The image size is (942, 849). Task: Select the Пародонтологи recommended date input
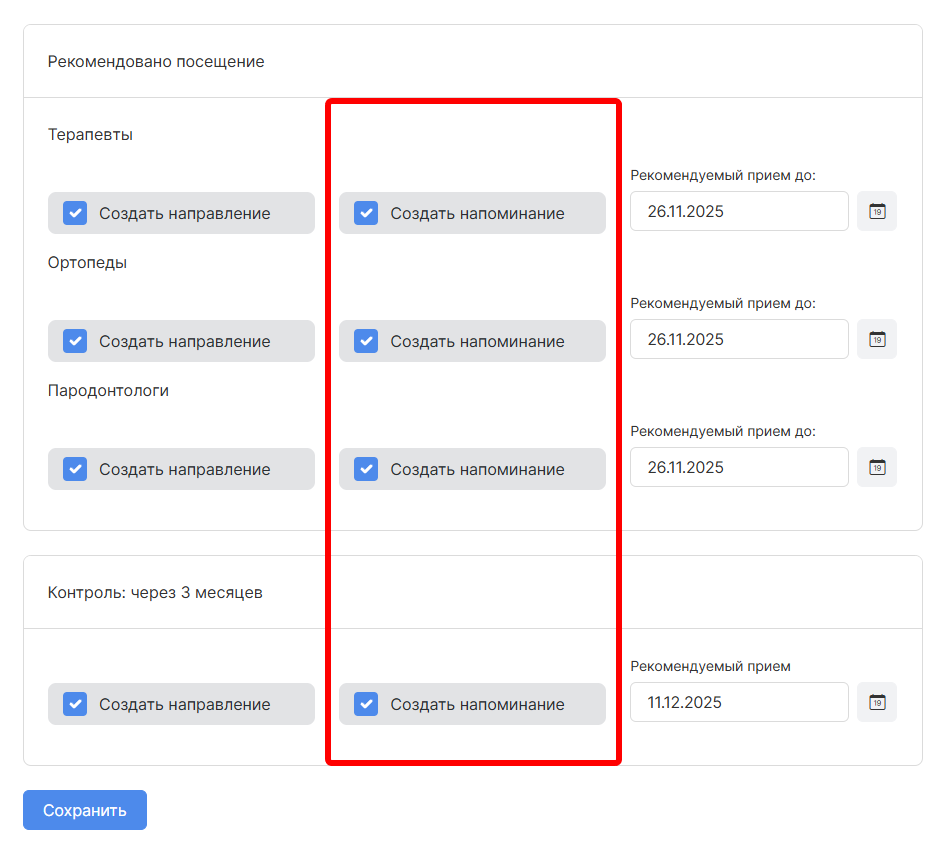coord(738,468)
